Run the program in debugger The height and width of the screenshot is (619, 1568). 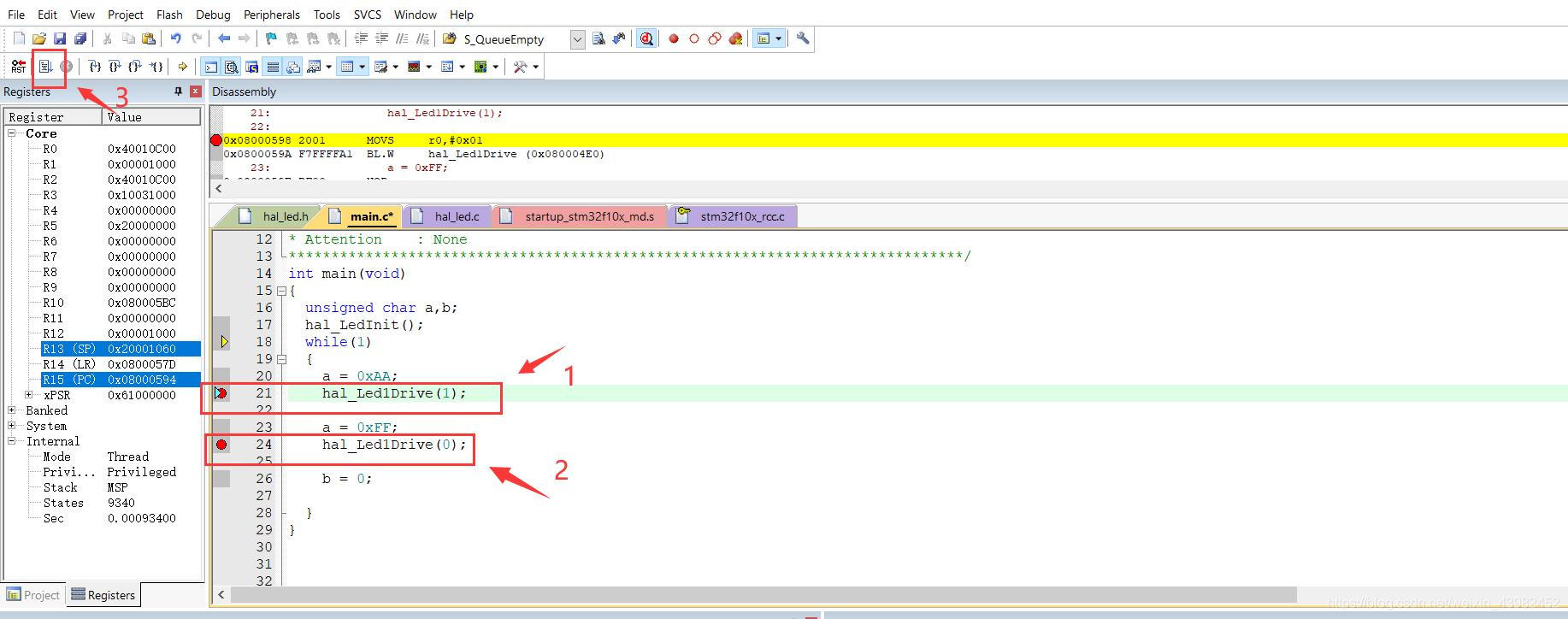coord(46,67)
